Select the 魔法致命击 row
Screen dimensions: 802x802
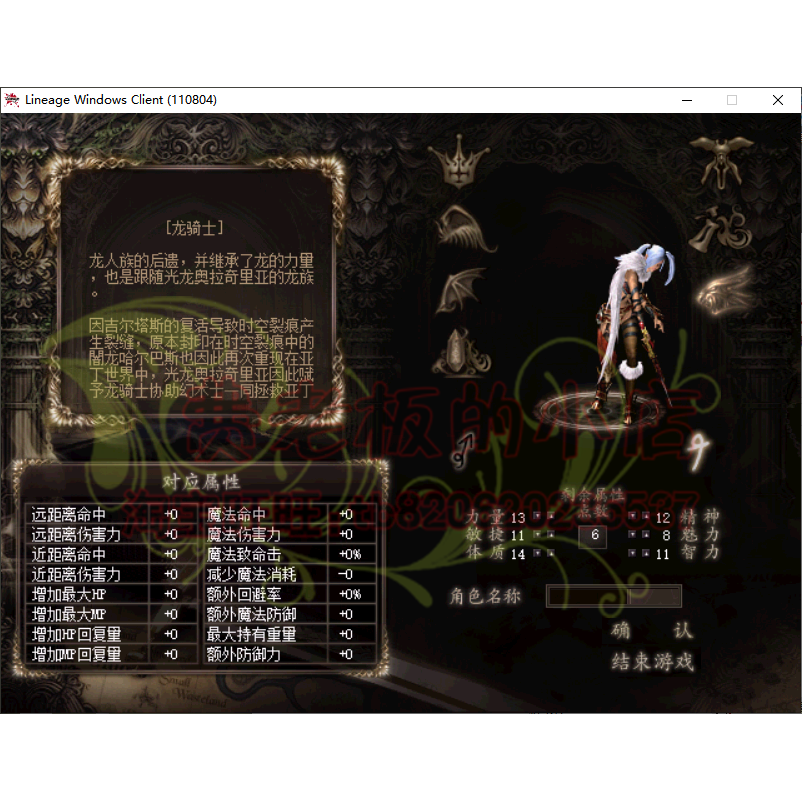coord(290,554)
